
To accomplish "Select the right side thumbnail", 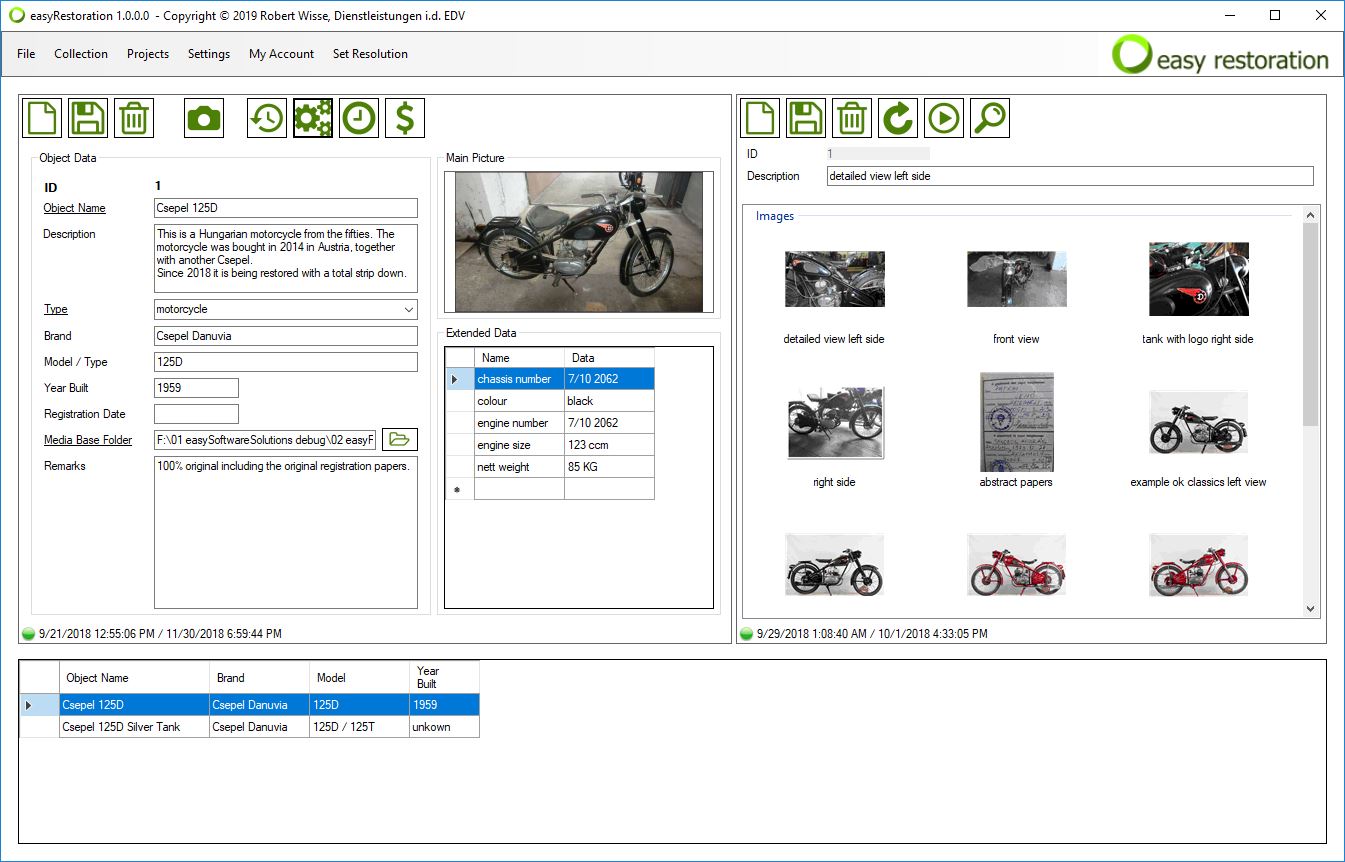I will 834,422.
